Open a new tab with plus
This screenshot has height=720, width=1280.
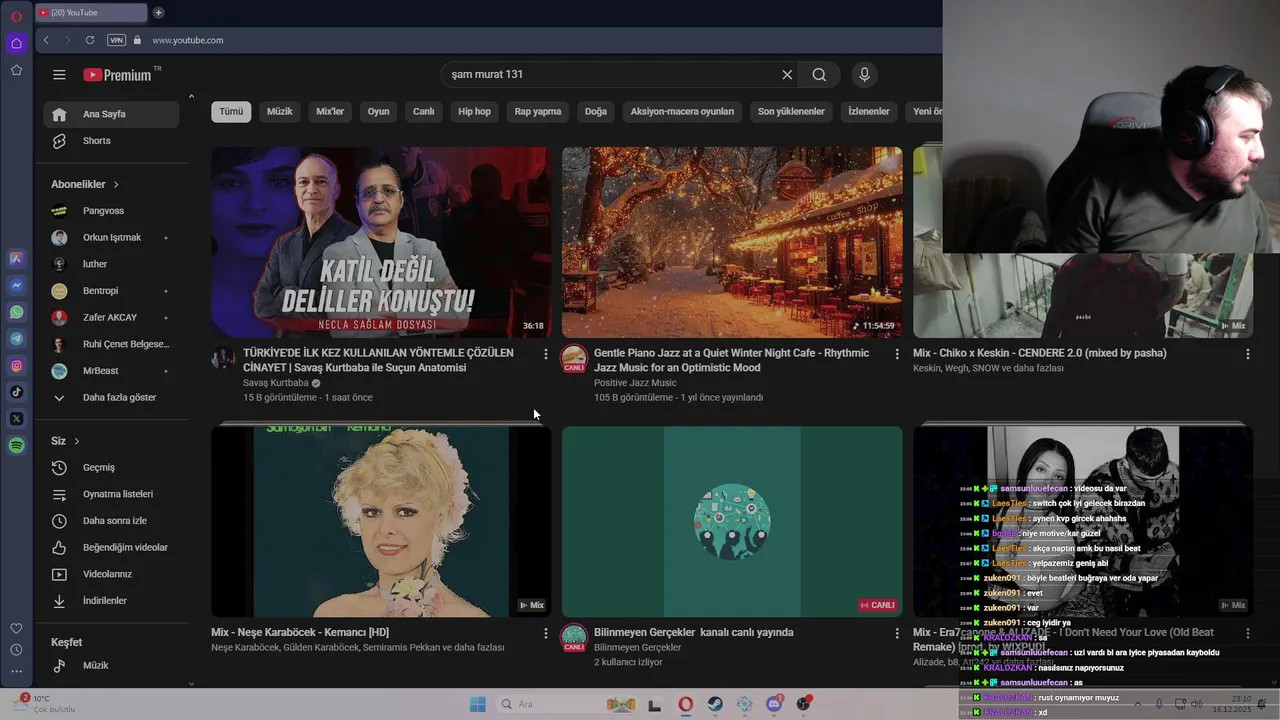[x=158, y=13]
